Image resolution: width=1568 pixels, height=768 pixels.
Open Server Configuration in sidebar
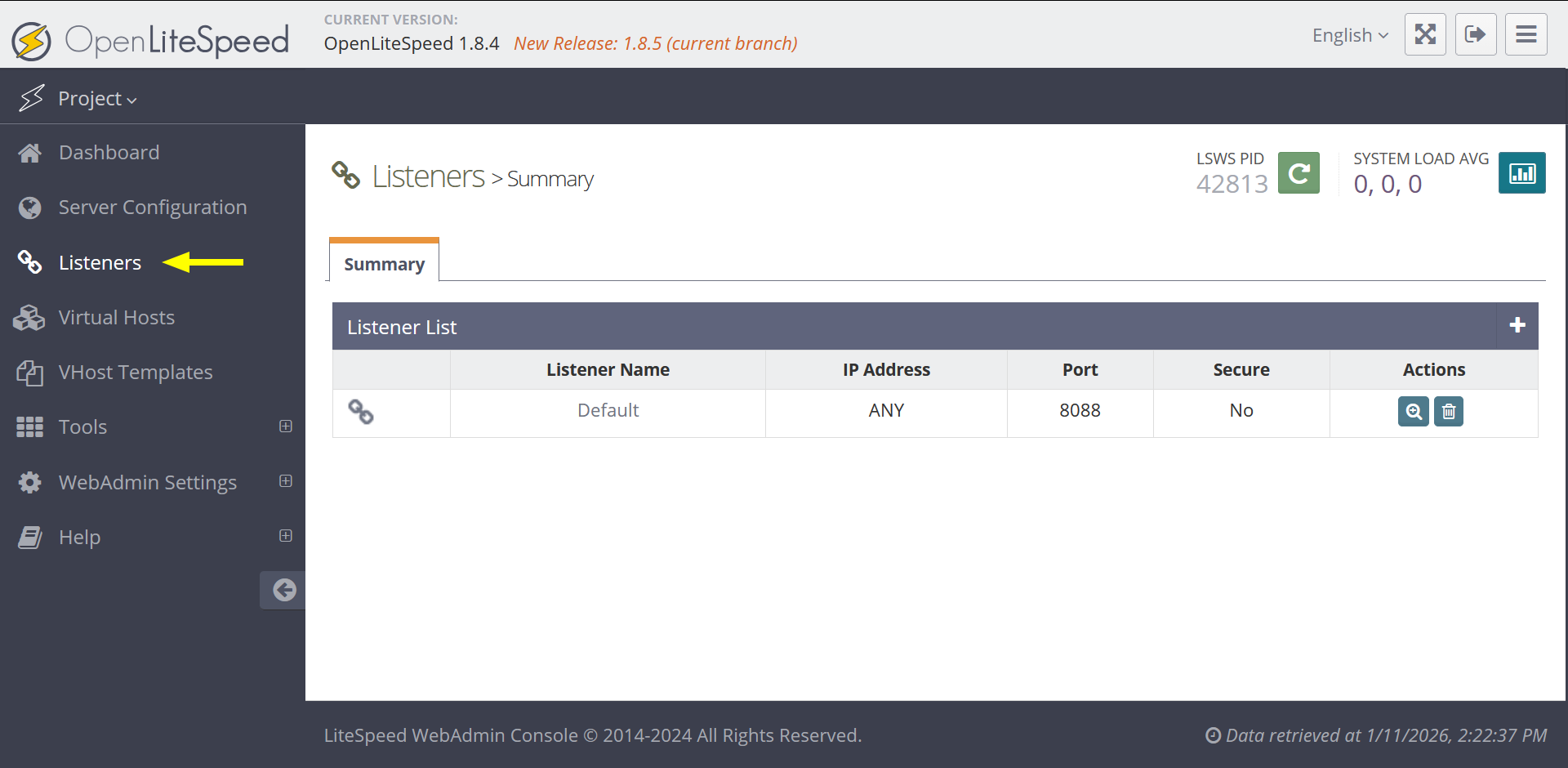(x=152, y=208)
